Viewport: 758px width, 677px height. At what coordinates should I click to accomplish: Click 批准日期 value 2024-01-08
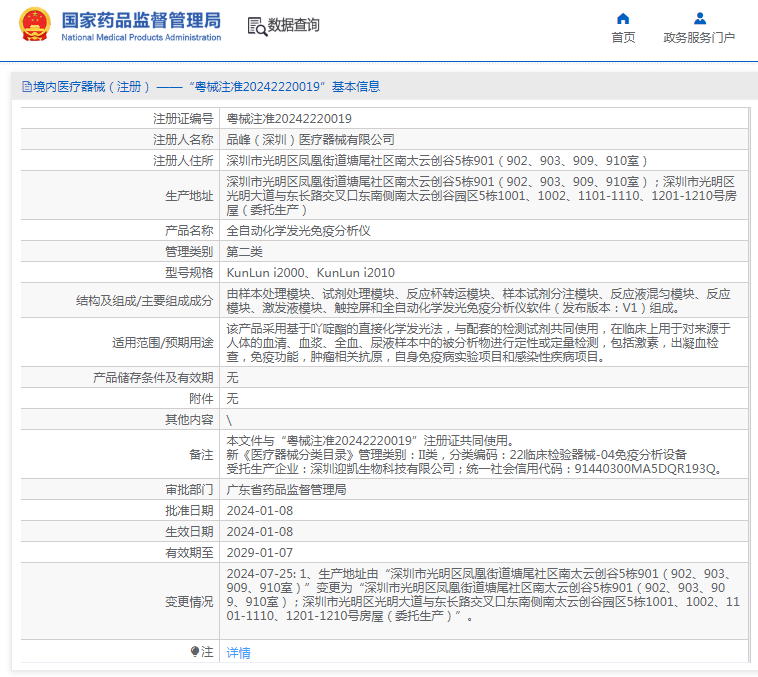[260, 511]
